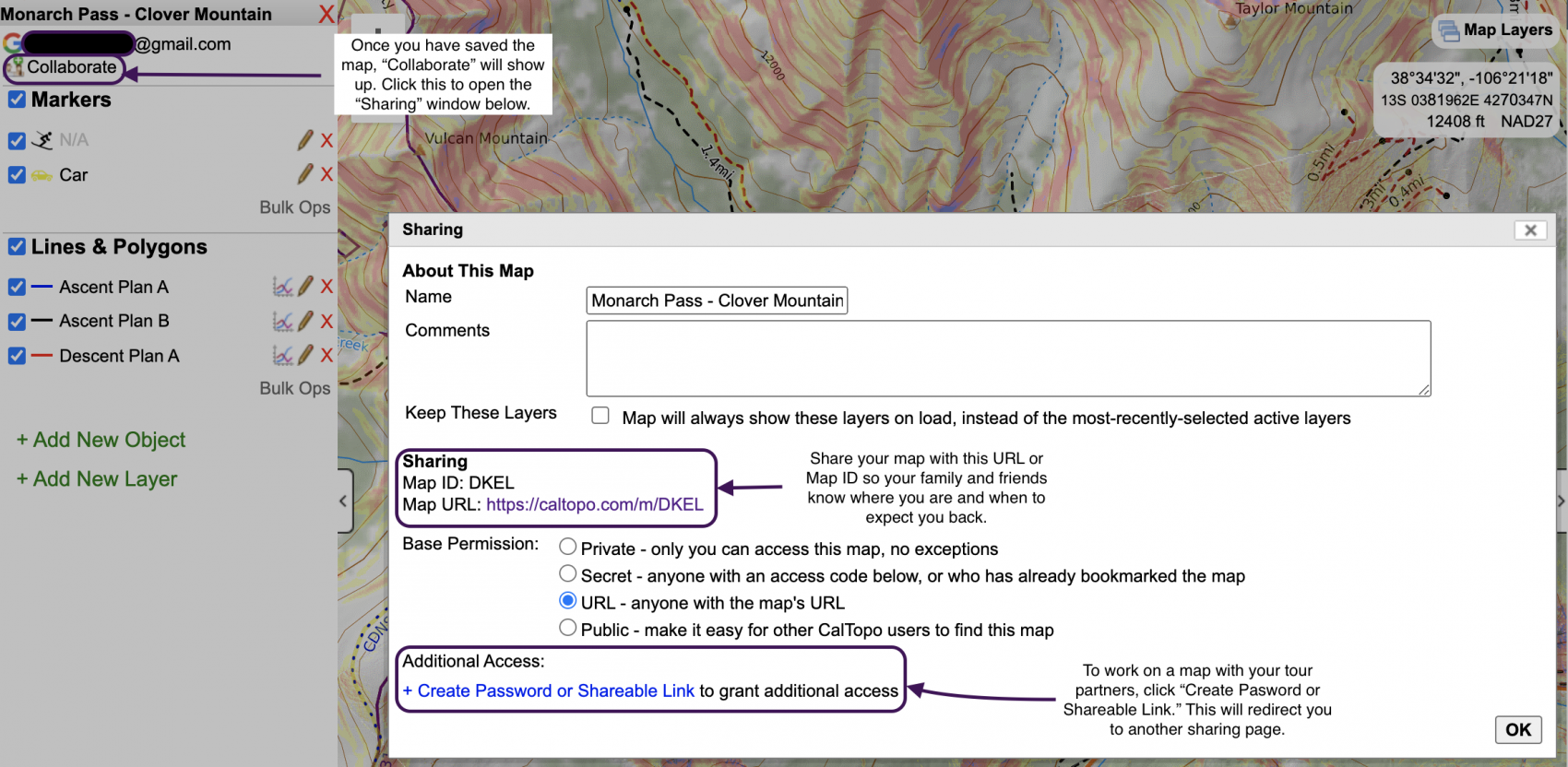This screenshot has width=1568, height=767.
Task: Click Vulcan Mountain label on map
Action: point(486,138)
